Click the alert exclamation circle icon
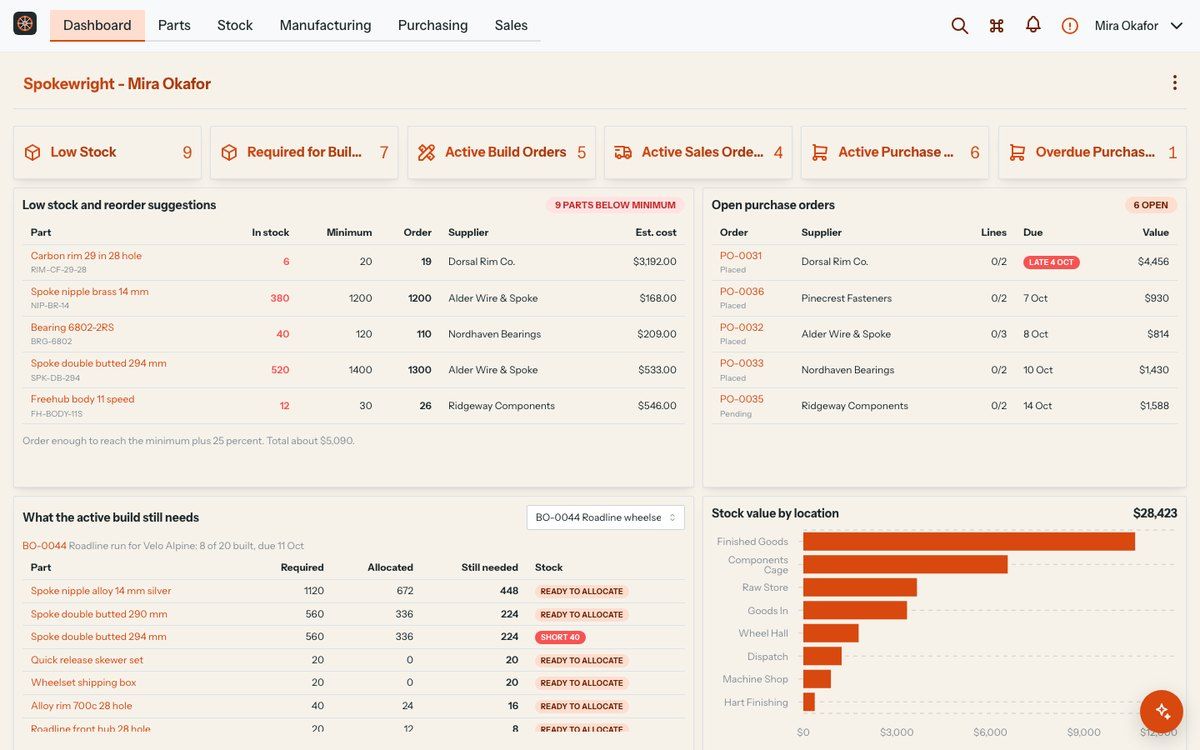Image resolution: width=1200 pixels, height=750 pixels. point(1070,26)
